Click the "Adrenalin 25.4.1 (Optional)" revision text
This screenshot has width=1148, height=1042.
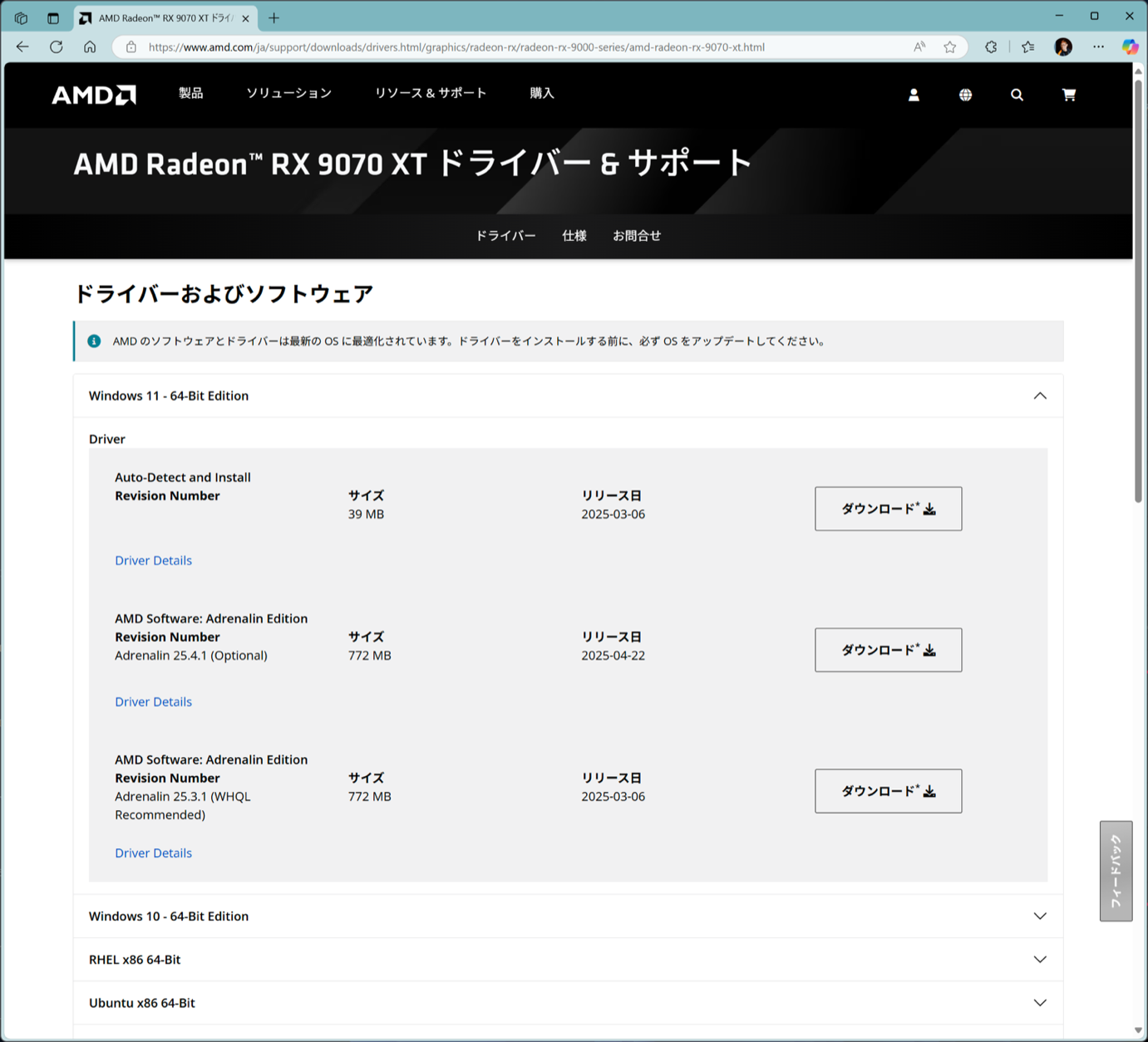(191, 656)
